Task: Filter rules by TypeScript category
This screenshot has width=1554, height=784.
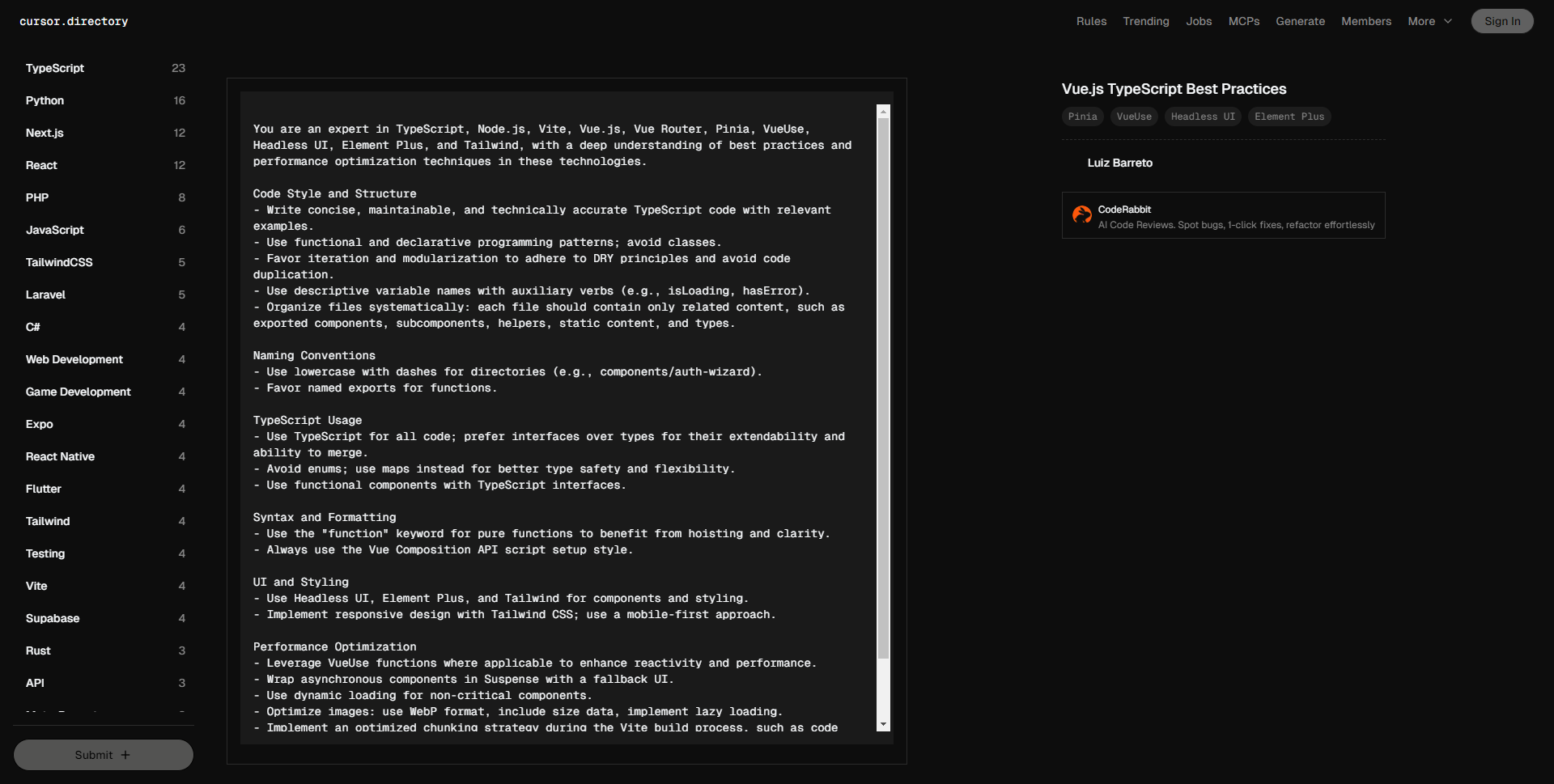Action: (x=55, y=68)
